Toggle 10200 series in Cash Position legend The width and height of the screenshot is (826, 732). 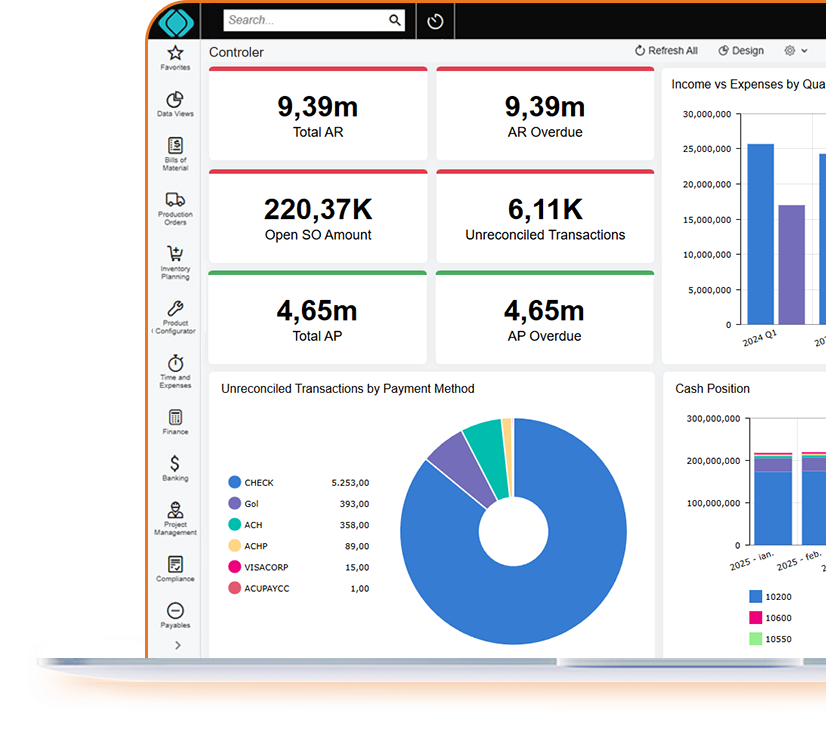[x=756, y=597]
